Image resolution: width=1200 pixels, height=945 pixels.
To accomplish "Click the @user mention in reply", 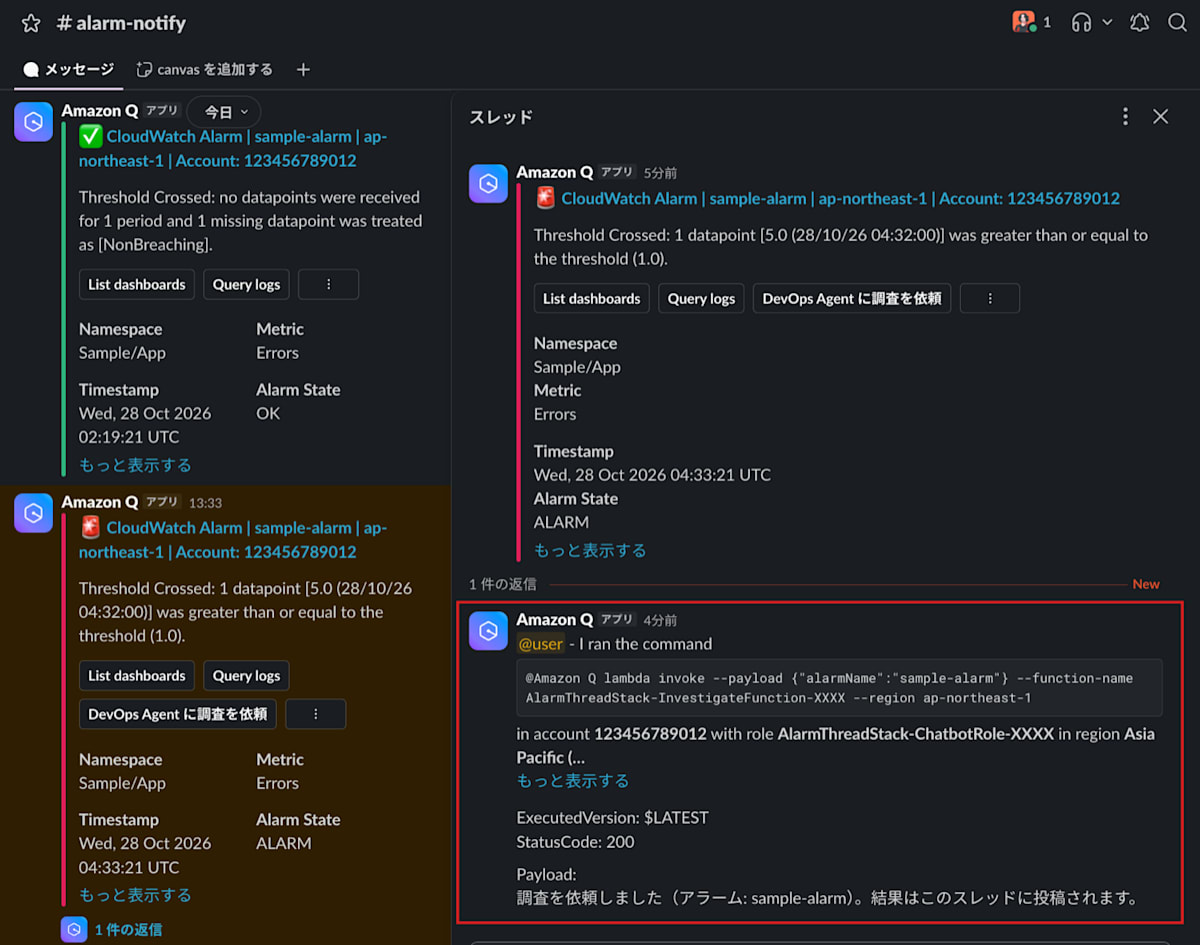I will point(540,643).
